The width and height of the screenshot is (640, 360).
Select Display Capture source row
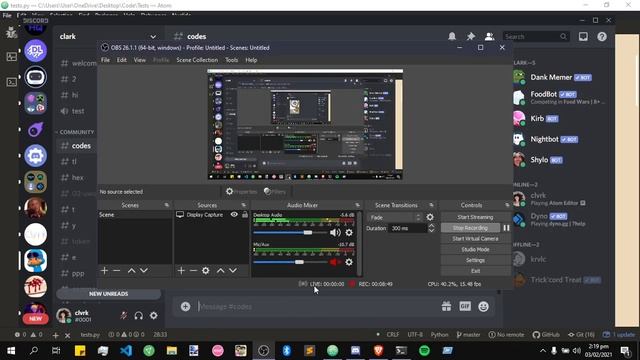(x=211, y=215)
